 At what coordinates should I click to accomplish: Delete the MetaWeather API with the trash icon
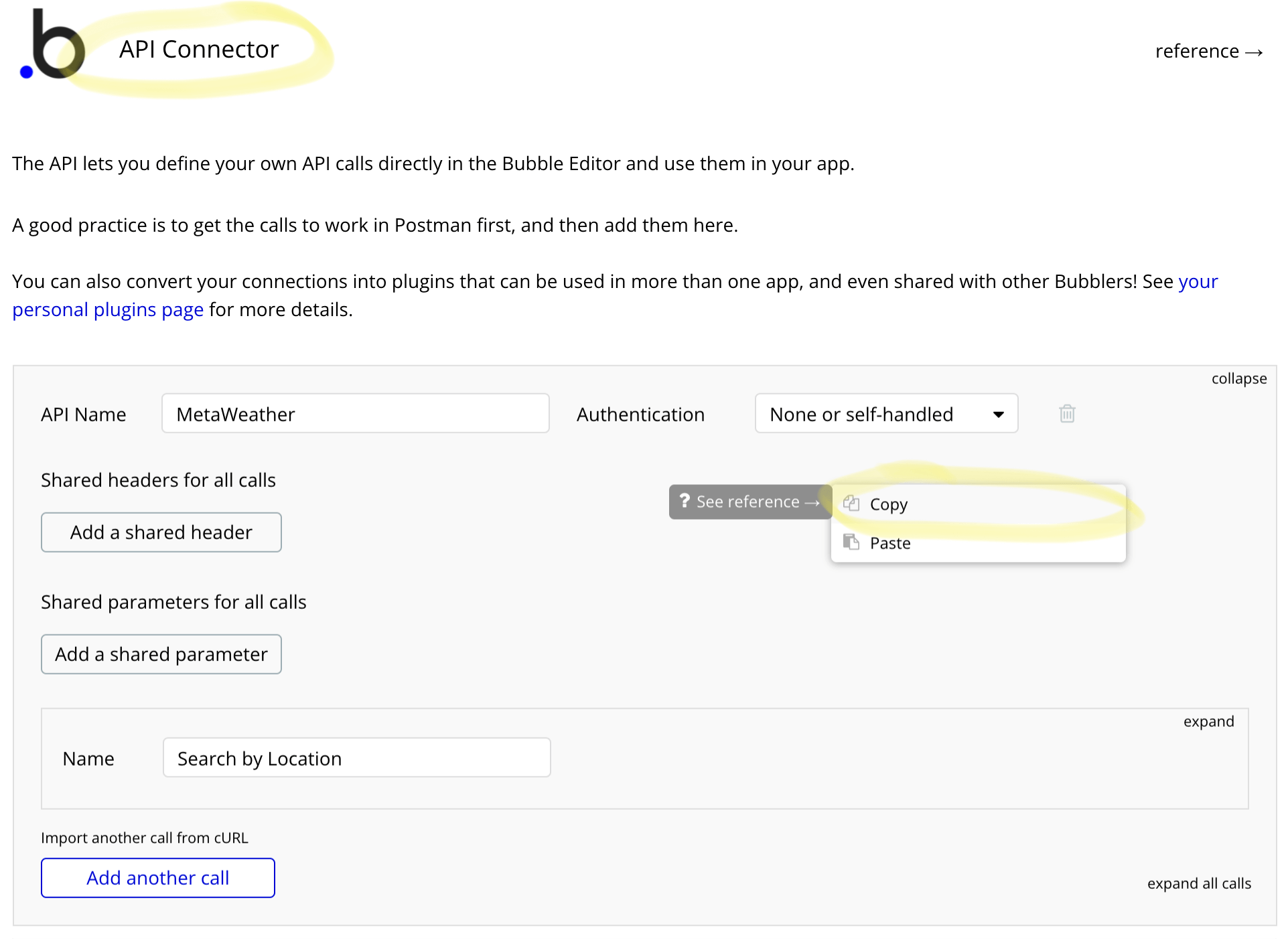[1066, 414]
